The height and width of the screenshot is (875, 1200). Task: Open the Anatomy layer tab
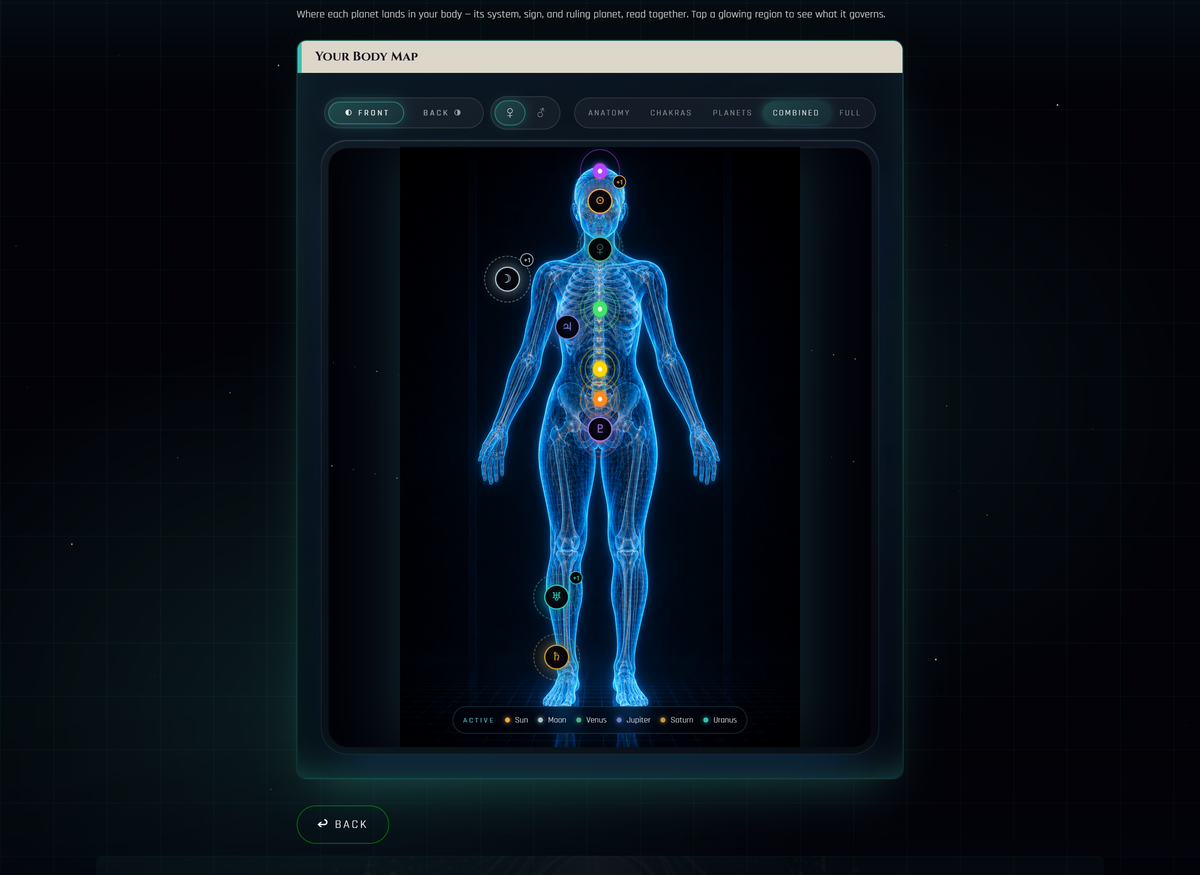609,113
